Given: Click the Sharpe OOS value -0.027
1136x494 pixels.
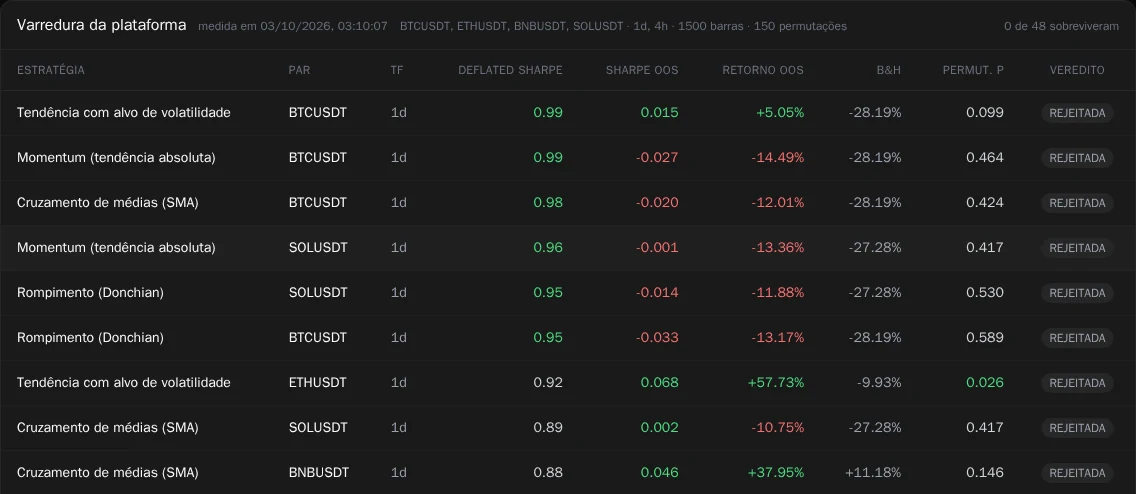Looking at the screenshot, I should [x=657, y=157].
